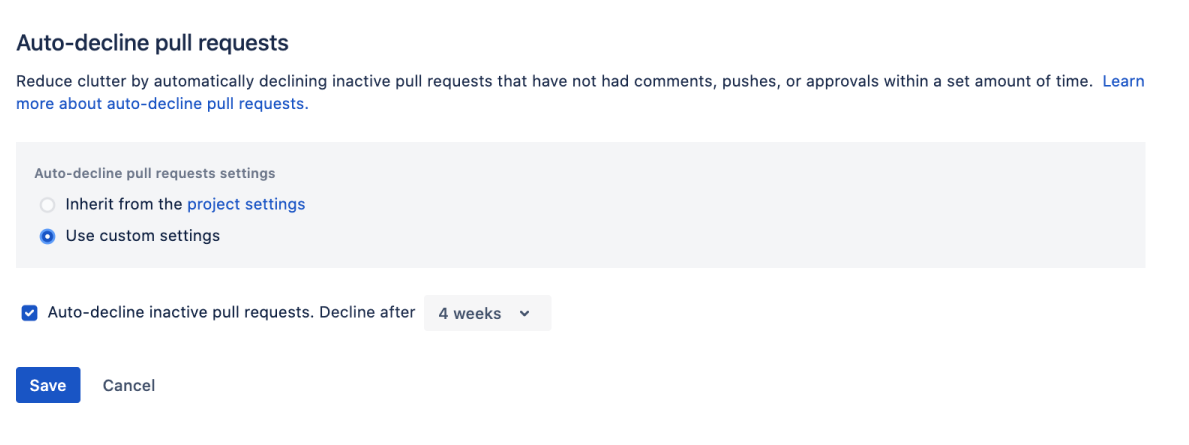The height and width of the screenshot is (445, 1189).
Task: Open the project settings link
Action: click(x=246, y=204)
